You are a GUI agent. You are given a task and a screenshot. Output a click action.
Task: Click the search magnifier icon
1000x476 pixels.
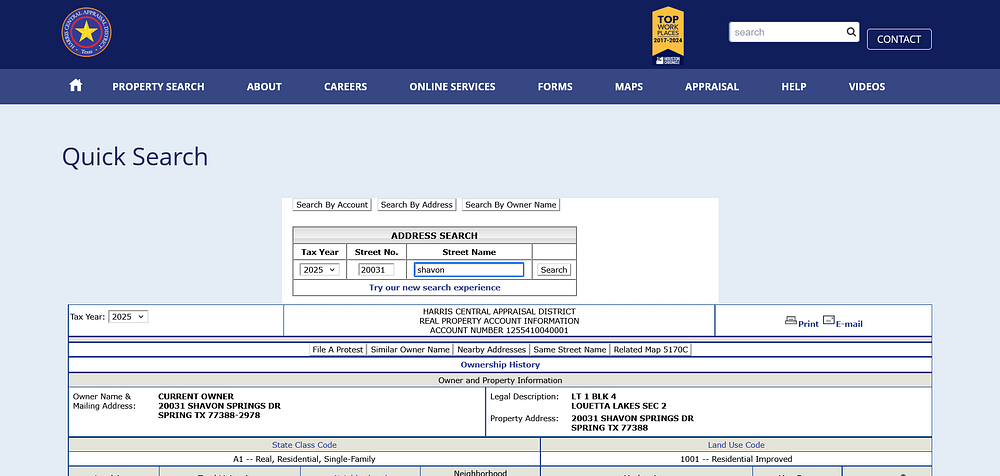click(x=851, y=32)
